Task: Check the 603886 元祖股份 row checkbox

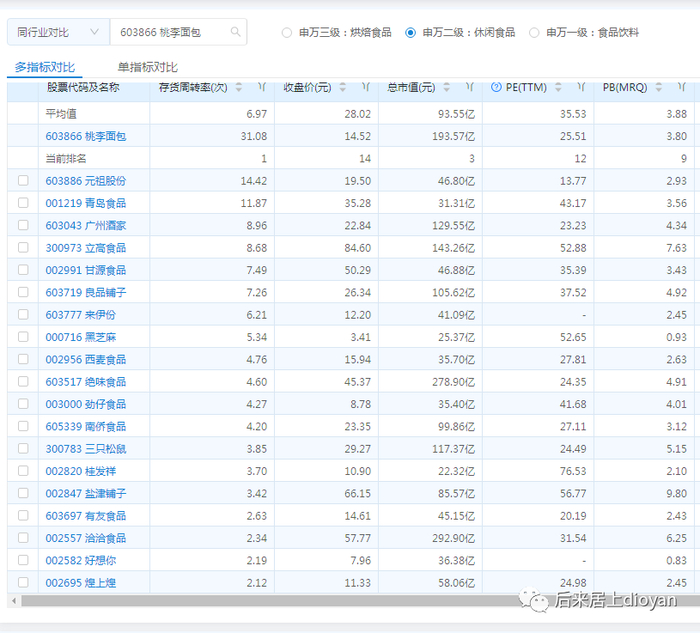Action: pos(23,180)
